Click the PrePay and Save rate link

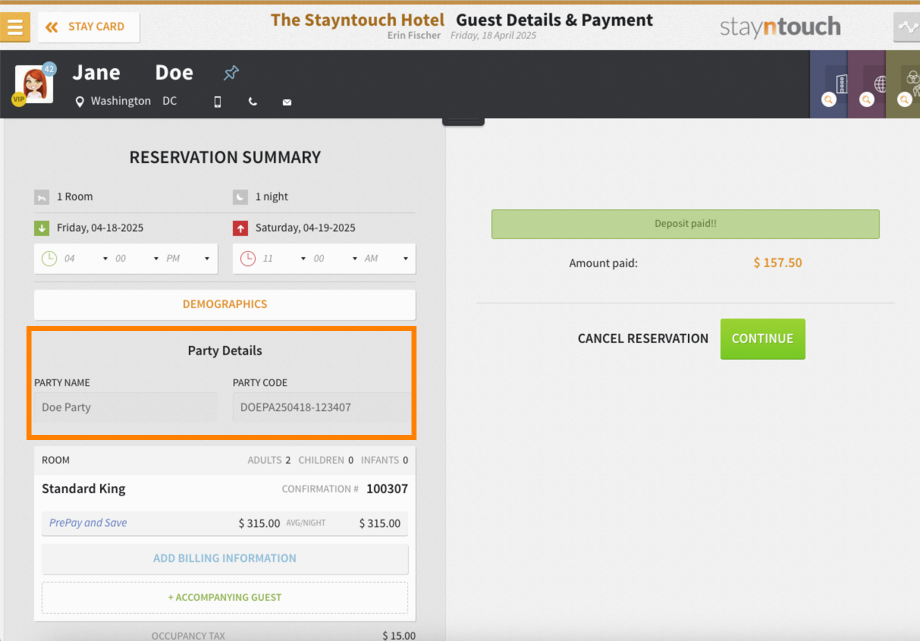pyautogui.click(x=88, y=523)
